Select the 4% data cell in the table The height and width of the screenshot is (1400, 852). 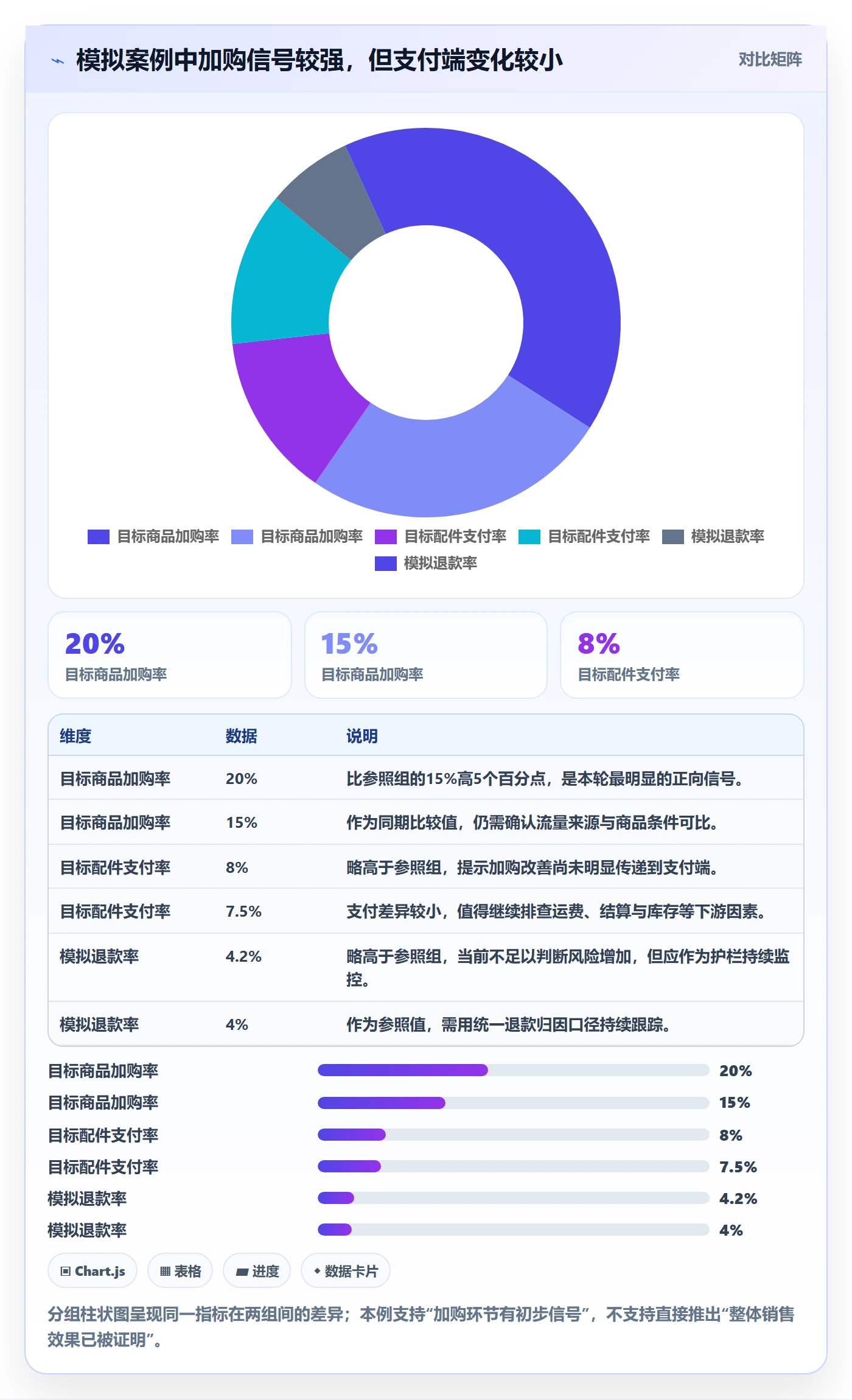[x=237, y=1024]
